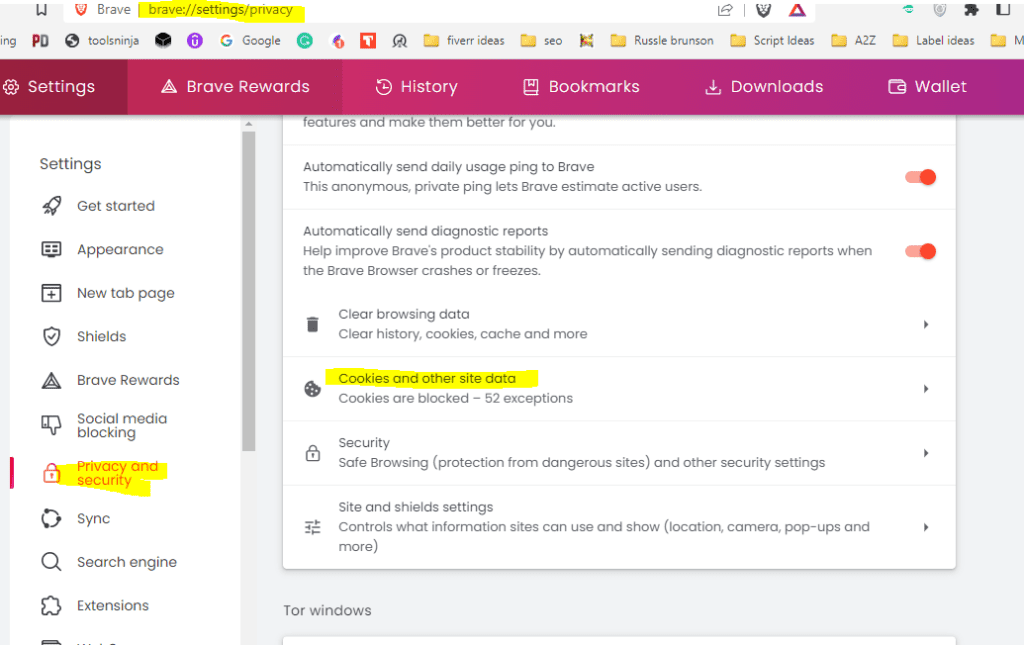This screenshot has width=1024, height=645.
Task: Select Shields in settings sidebar
Action: coord(84,337)
